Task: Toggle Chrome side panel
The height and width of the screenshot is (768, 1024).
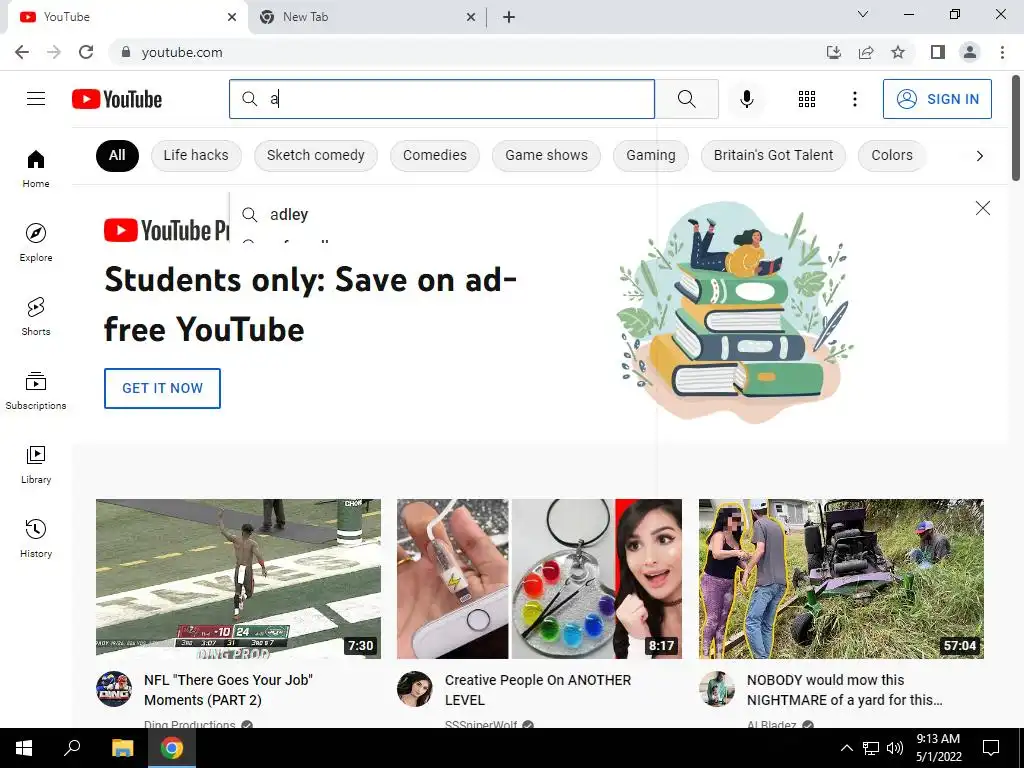Action: 938,52
